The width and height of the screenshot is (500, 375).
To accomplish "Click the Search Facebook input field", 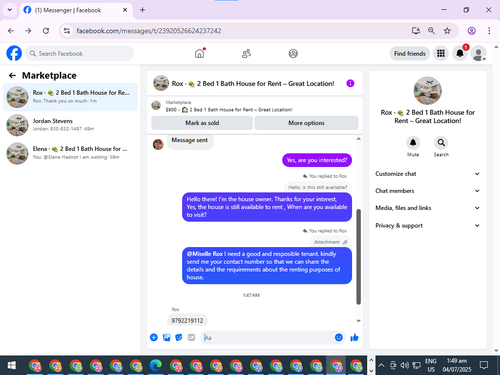I will tap(80, 53).
